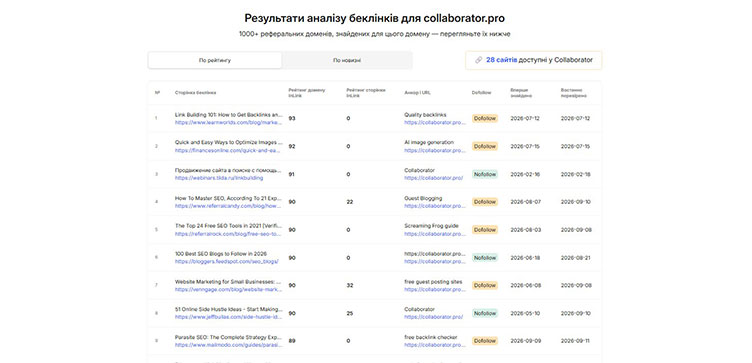Image resolution: width=752 pixels, height=363 pixels.
Task: Open the learnworlds.com backlink URL
Action: tap(229, 122)
